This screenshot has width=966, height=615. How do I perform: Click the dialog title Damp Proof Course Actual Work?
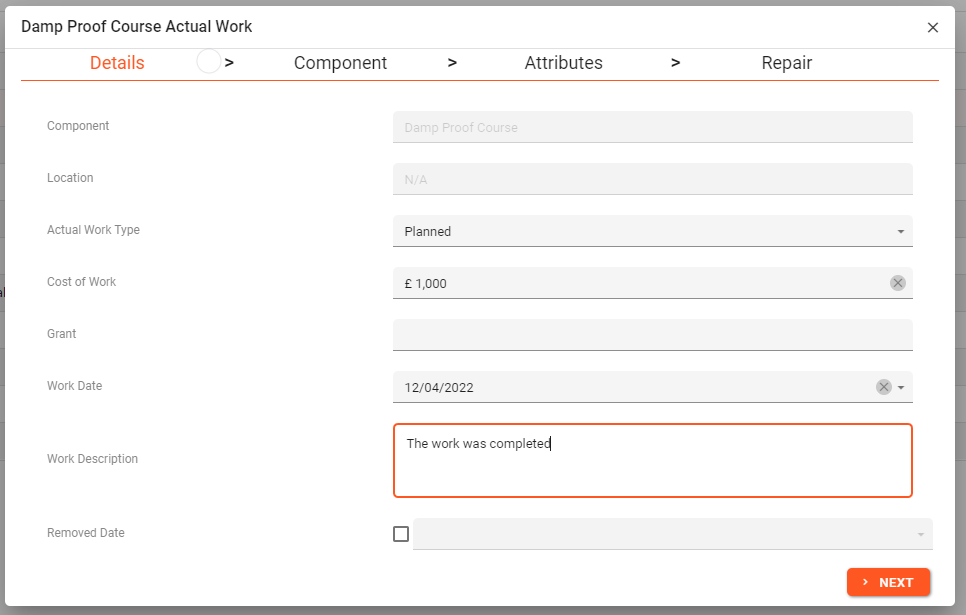[137, 27]
